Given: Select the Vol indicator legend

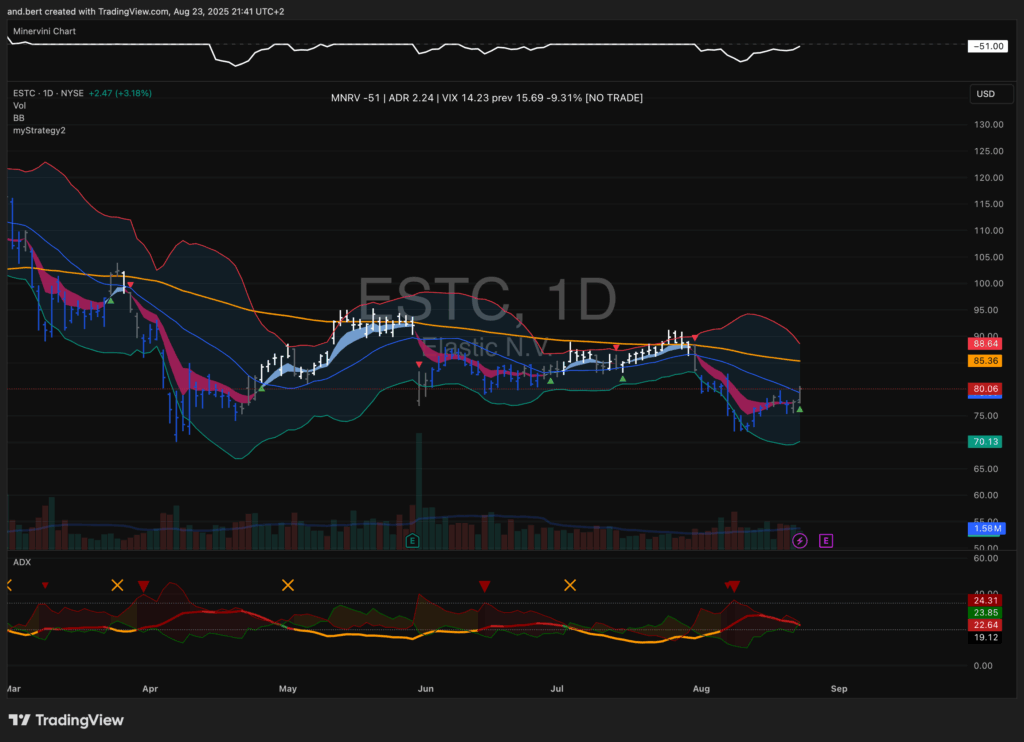Looking at the screenshot, I should coord(20,106).
